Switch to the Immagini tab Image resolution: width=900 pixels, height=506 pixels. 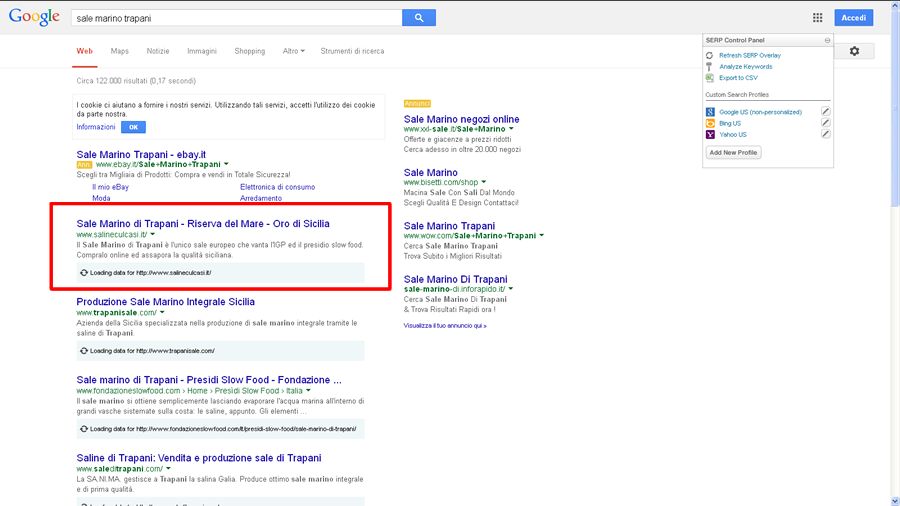pos(202,51)
